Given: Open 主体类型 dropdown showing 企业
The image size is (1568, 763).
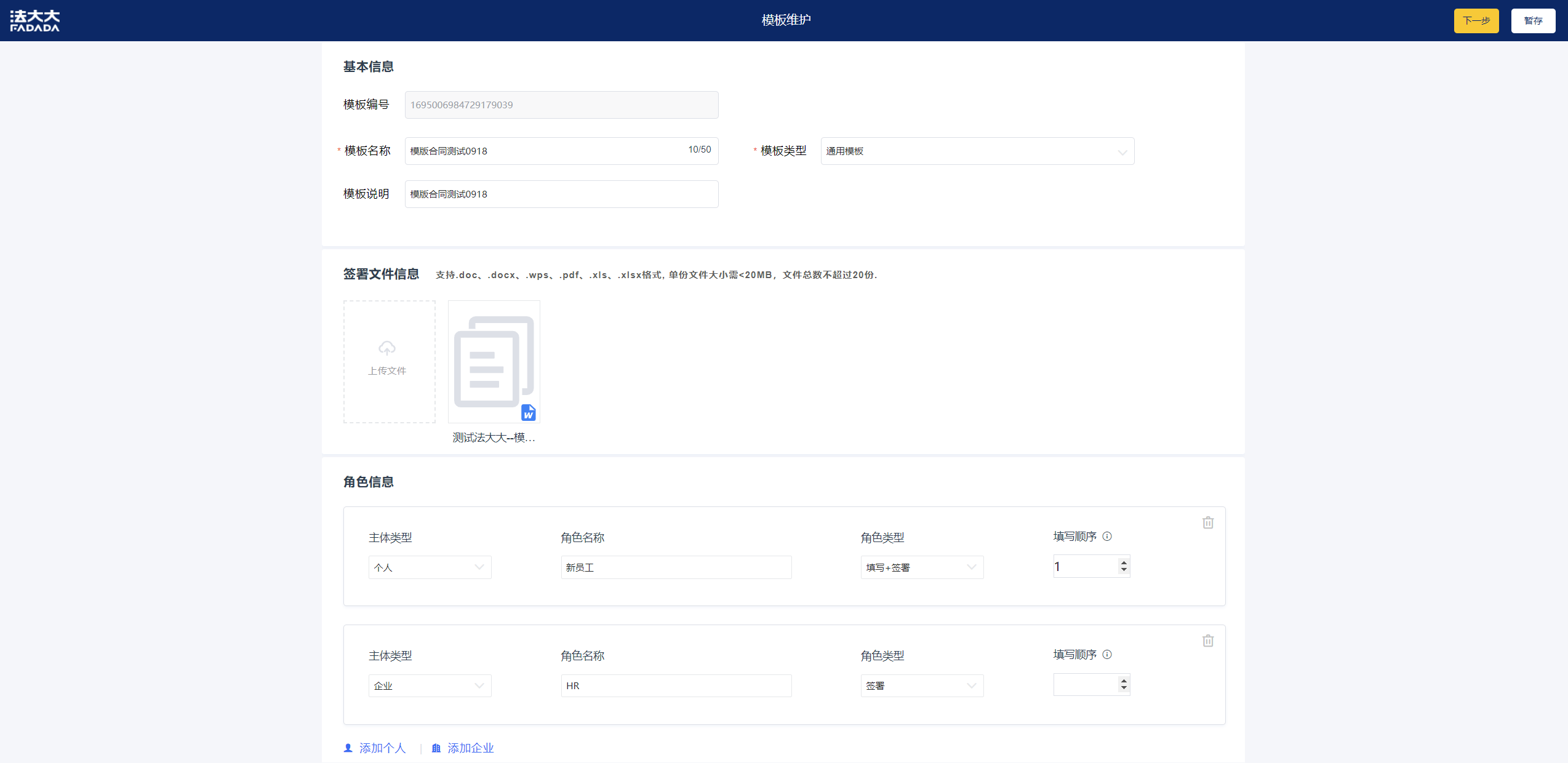Looking at the screenshot, I should pos(430,685).
